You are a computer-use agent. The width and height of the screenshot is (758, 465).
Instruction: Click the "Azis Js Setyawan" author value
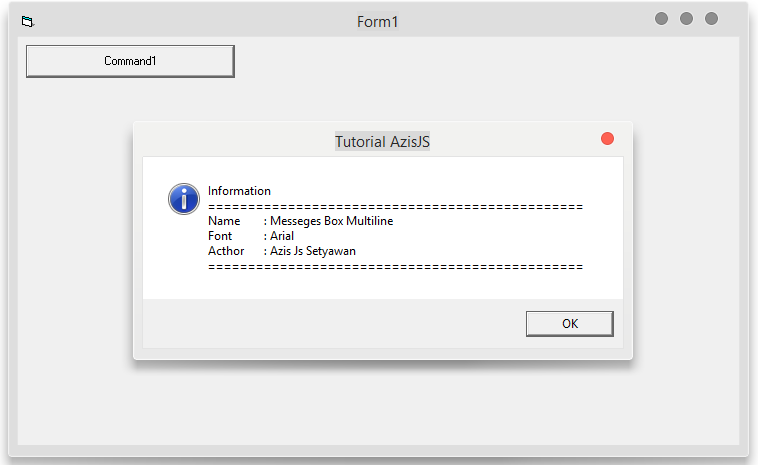click(x=313, y=251)
